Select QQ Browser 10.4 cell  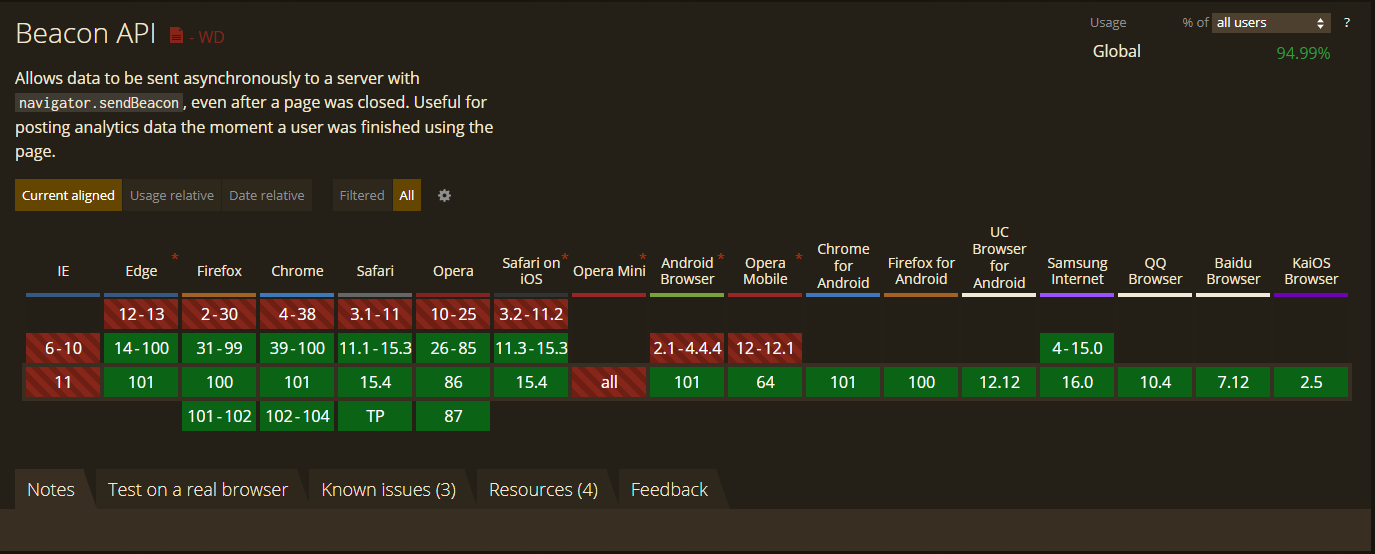[1155, 382]
